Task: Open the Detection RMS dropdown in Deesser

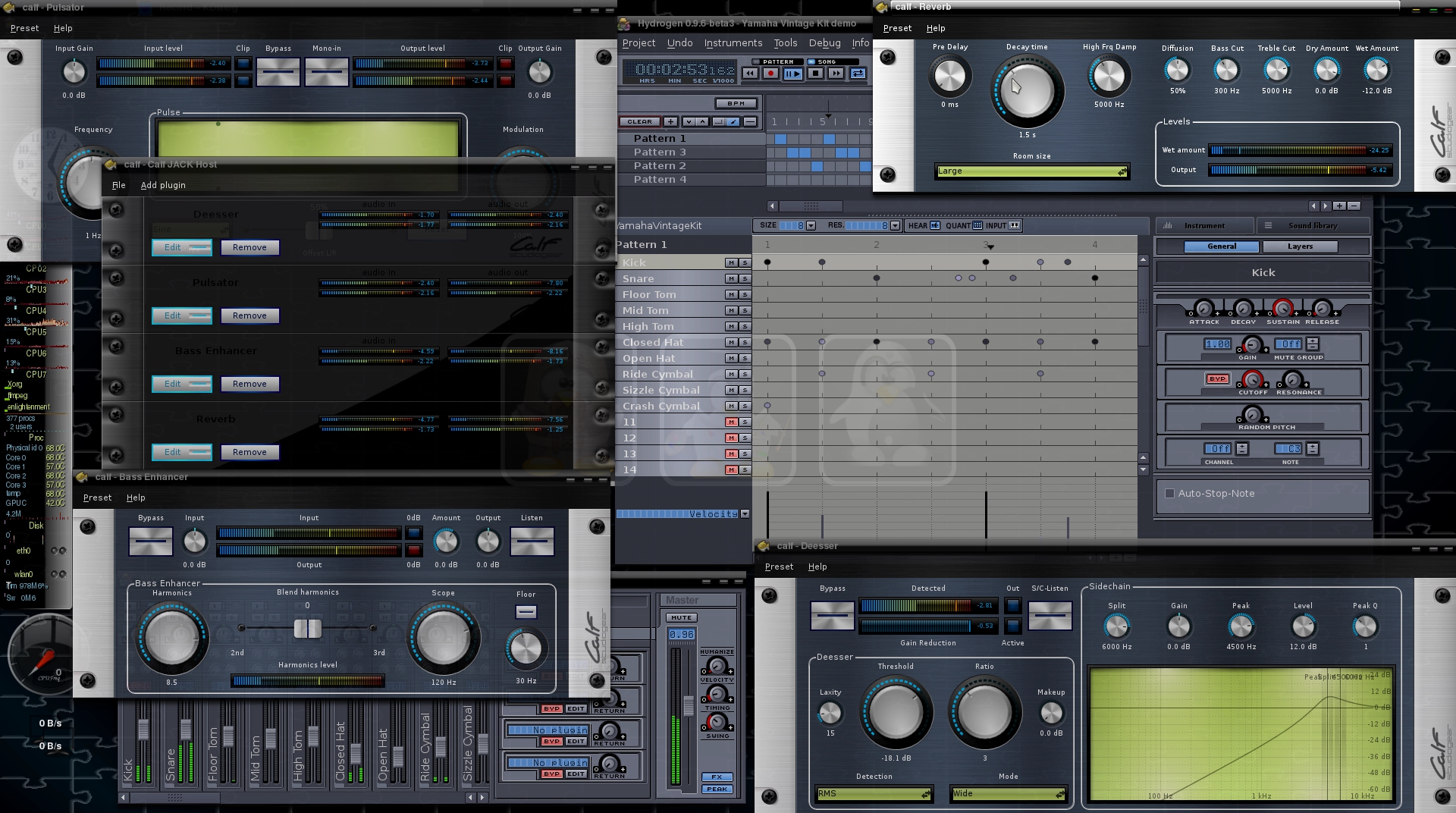Action: (x=874, y=794)
